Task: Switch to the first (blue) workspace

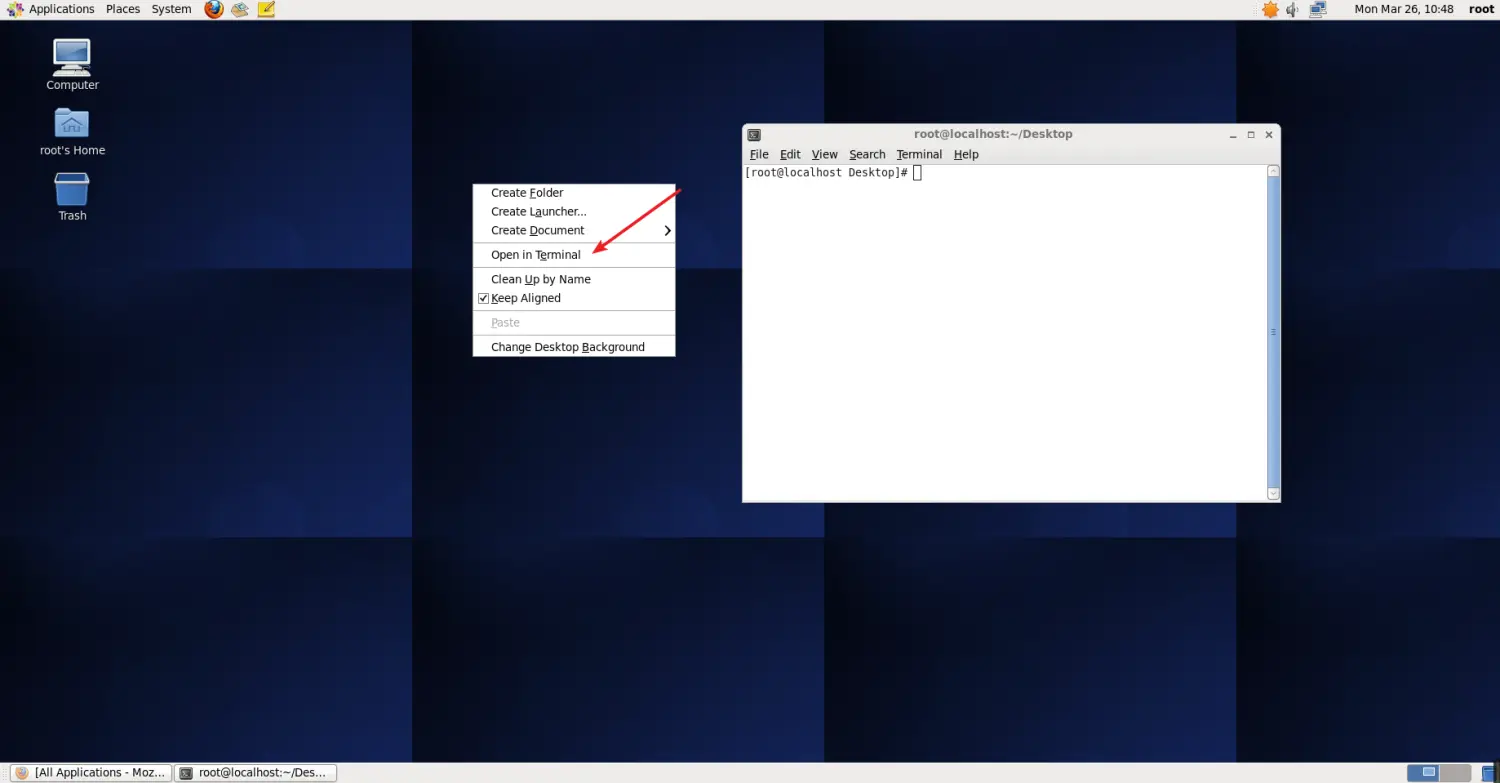Action: tap(1422, 772)
